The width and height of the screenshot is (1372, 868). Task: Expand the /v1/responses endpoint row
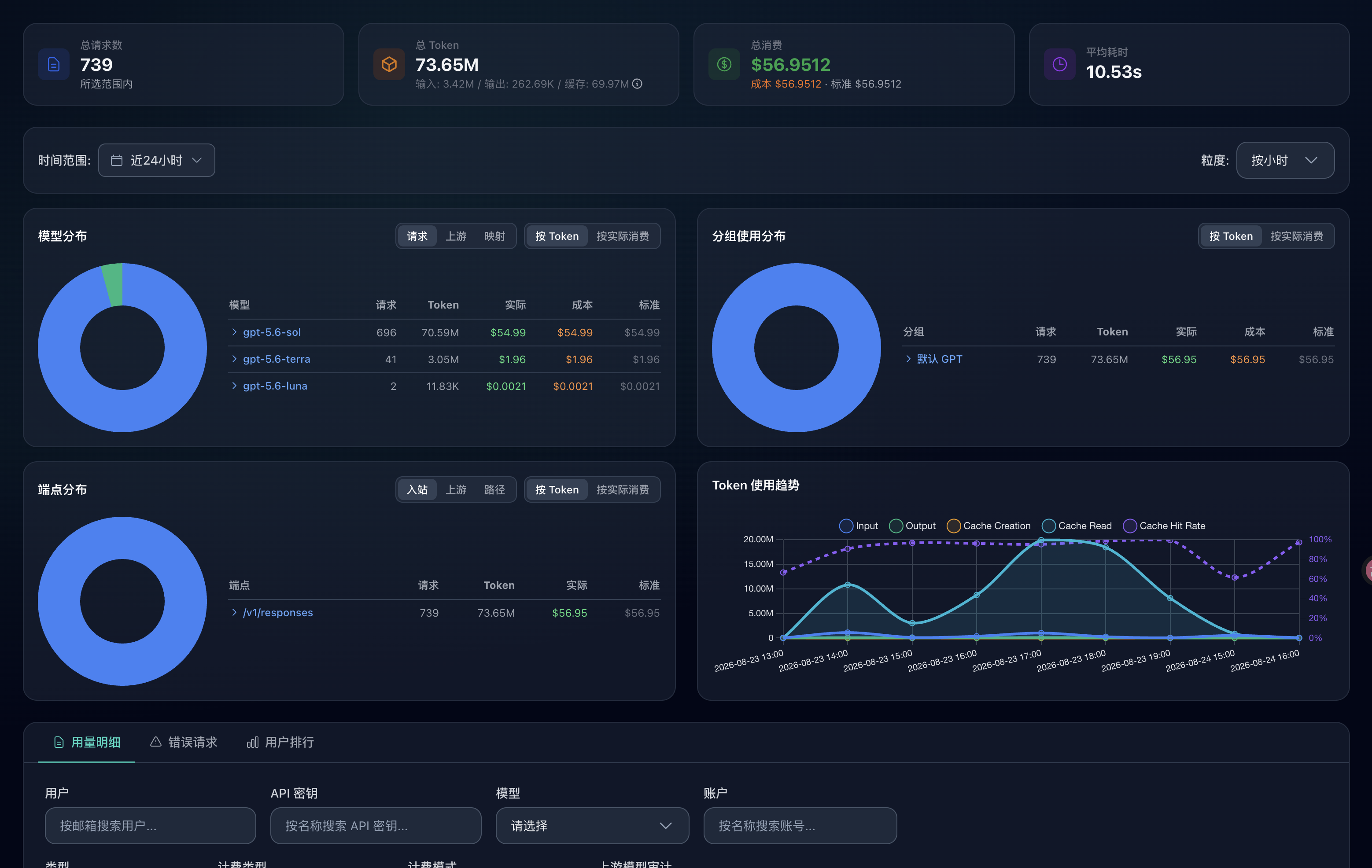pyautogui.click(x=234, y=612)
